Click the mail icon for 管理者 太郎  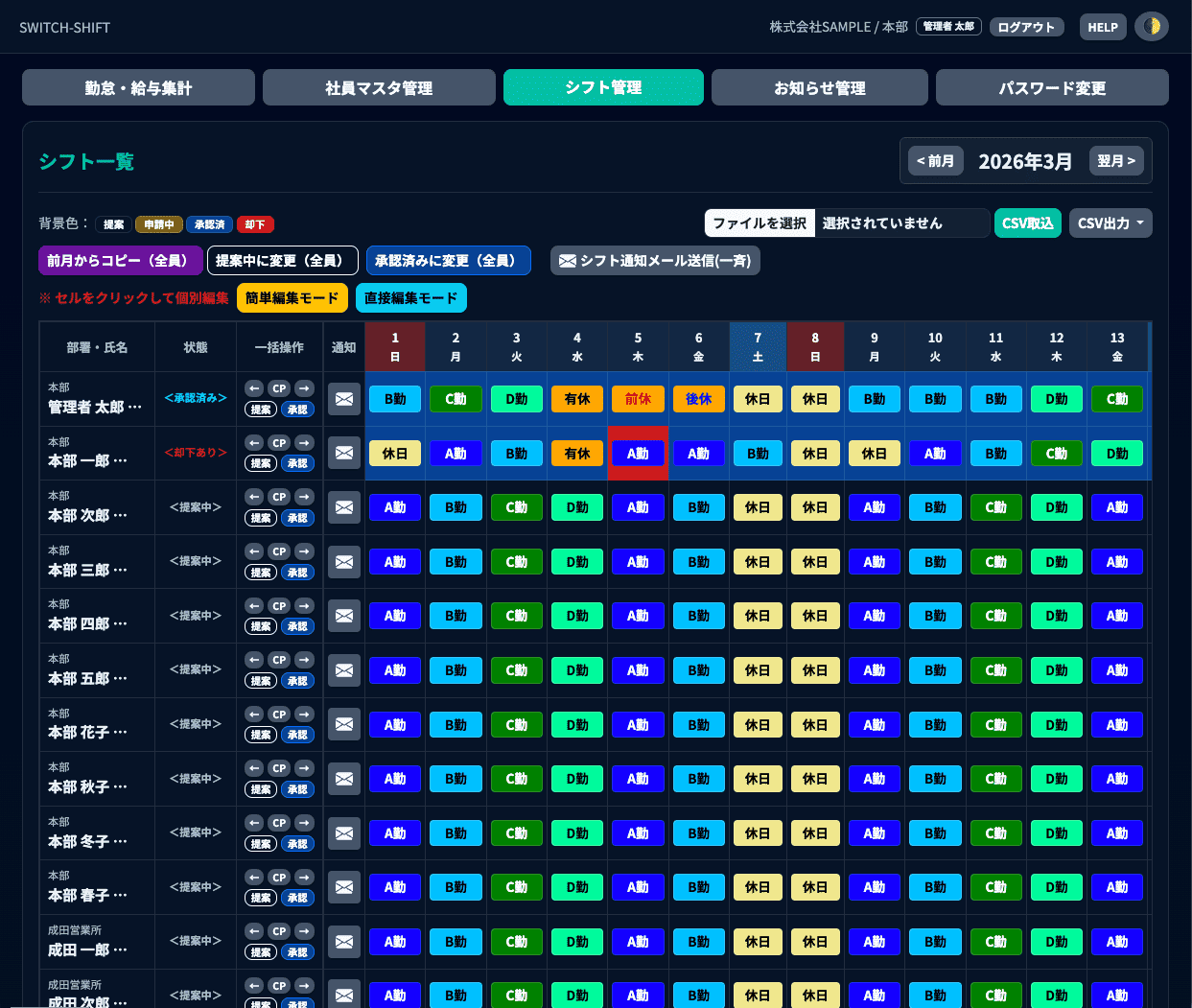[x=344, y=399]
